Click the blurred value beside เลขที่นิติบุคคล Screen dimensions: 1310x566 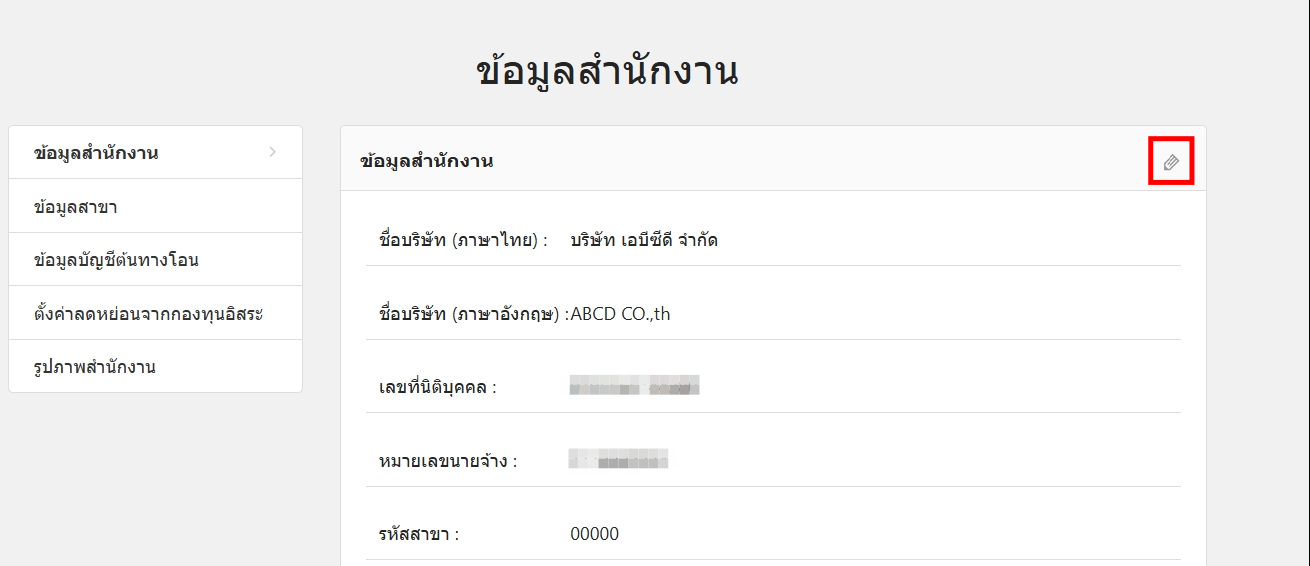[x=634, y=386]
